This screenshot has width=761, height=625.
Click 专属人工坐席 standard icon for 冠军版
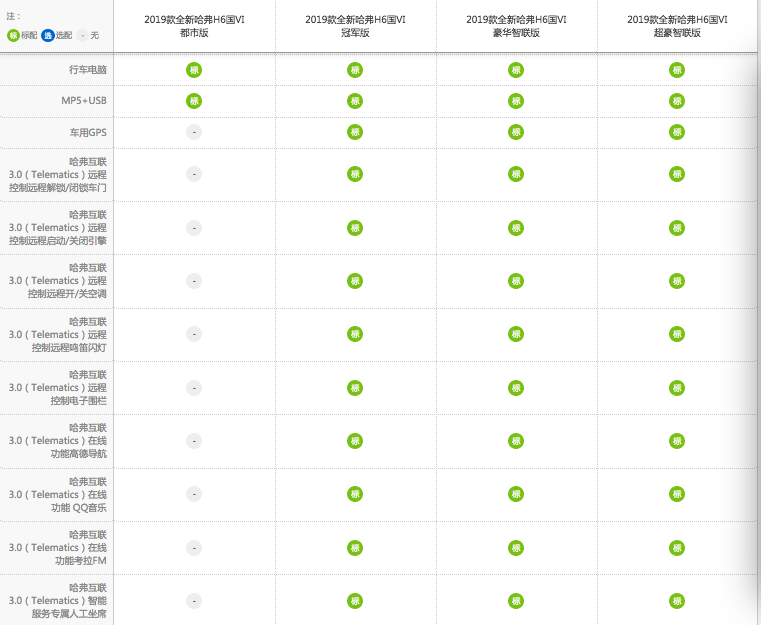click(x=355, y=601)
